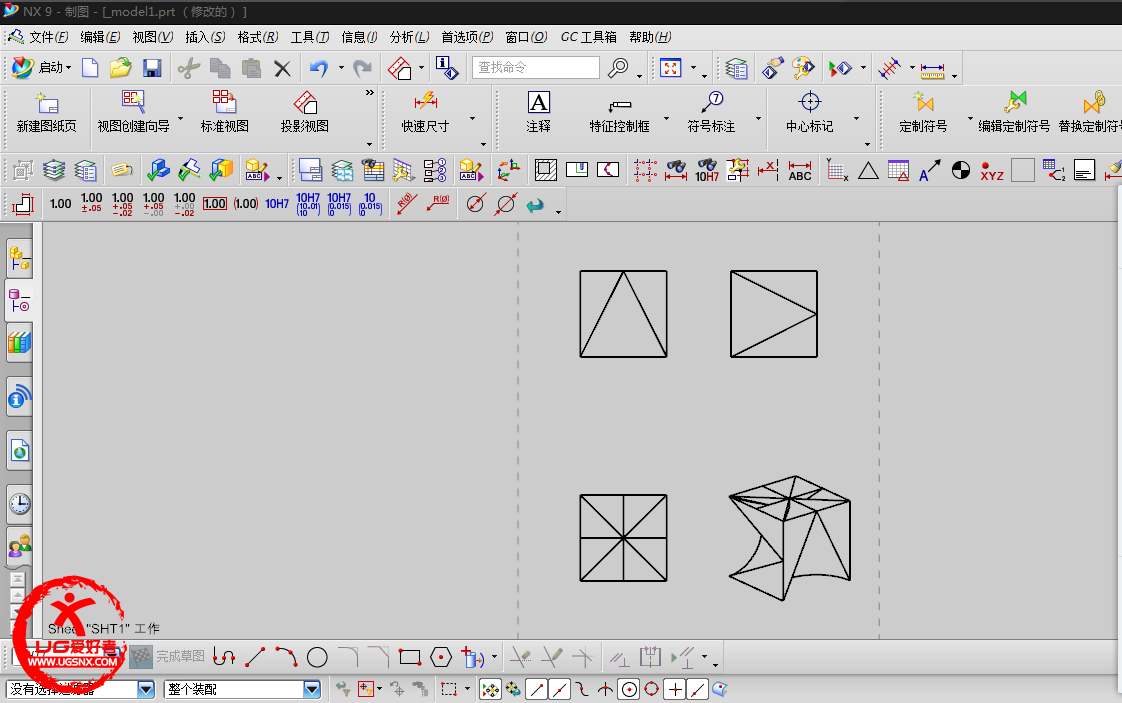Open the 分析(L) menu
Viewport: 1122px width, 703px height.
pos(409,37)
